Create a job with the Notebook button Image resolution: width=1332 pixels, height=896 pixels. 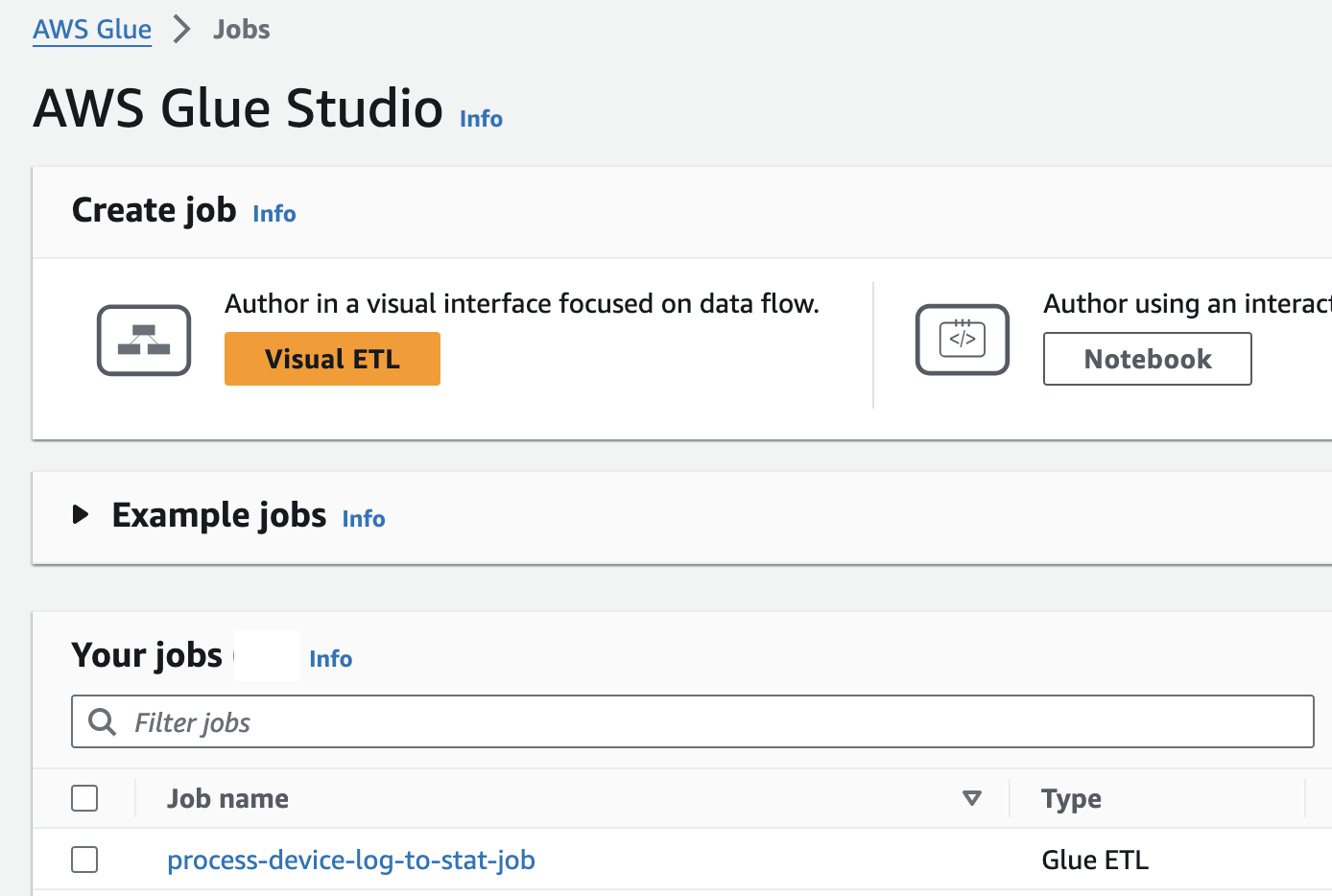pyautogui.click(x=1147, y=359)
